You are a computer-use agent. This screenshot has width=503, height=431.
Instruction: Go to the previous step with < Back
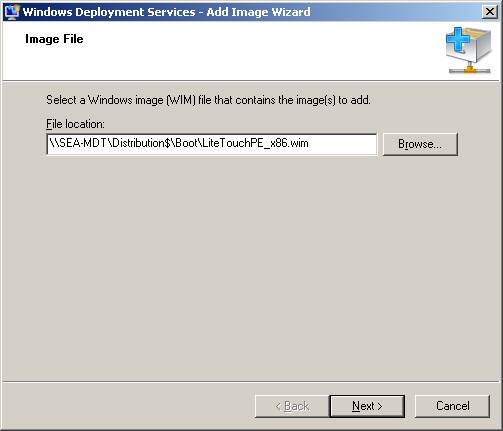pos(292,406)
